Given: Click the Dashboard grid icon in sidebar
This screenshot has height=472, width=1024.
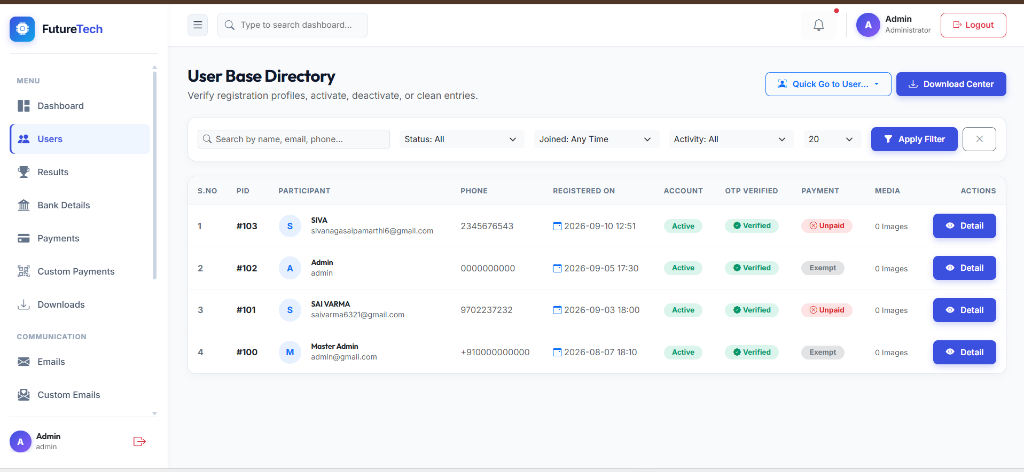Looking at the screenshot, I should pos(24,106).
